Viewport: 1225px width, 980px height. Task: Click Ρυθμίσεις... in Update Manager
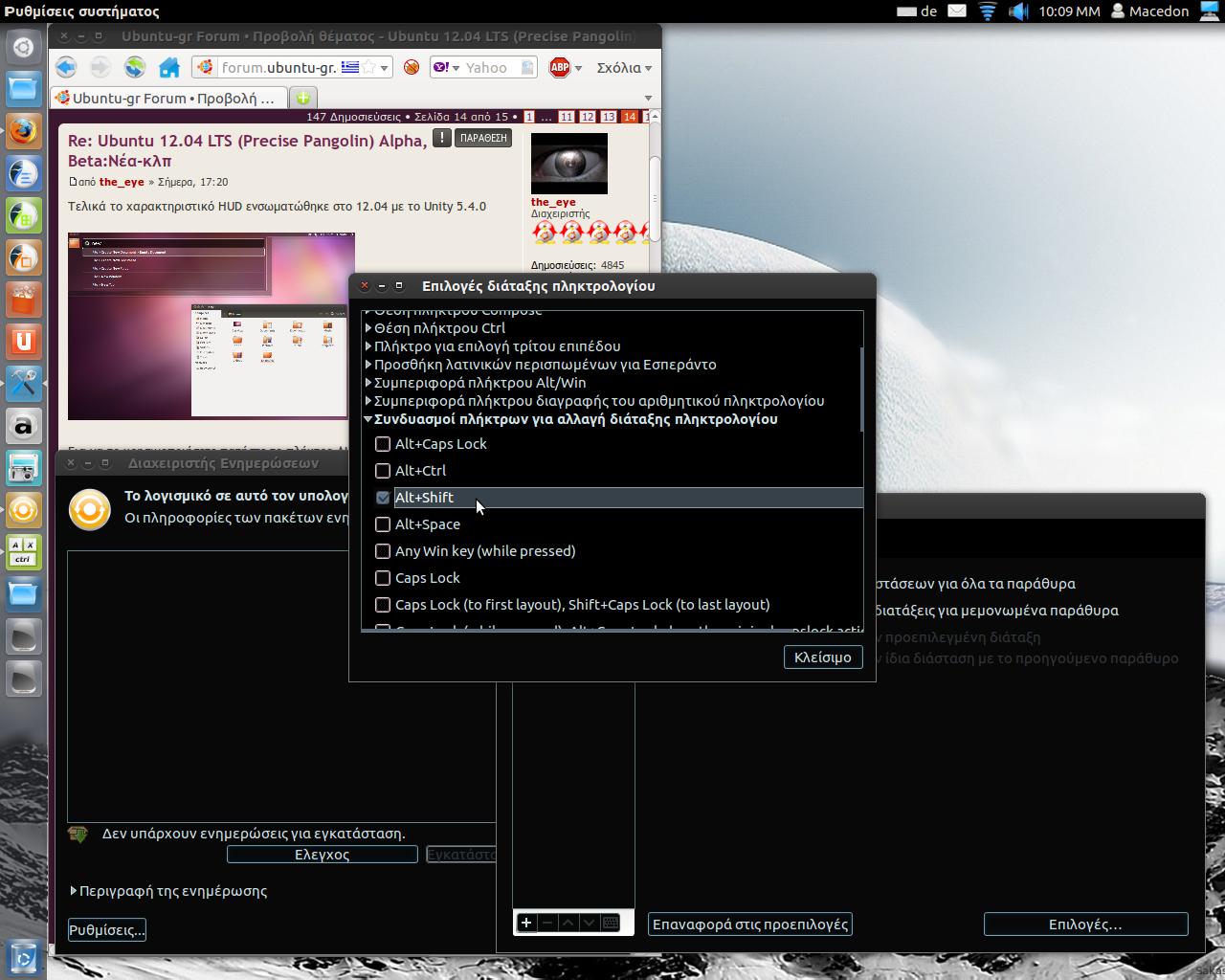coord(107,930)
